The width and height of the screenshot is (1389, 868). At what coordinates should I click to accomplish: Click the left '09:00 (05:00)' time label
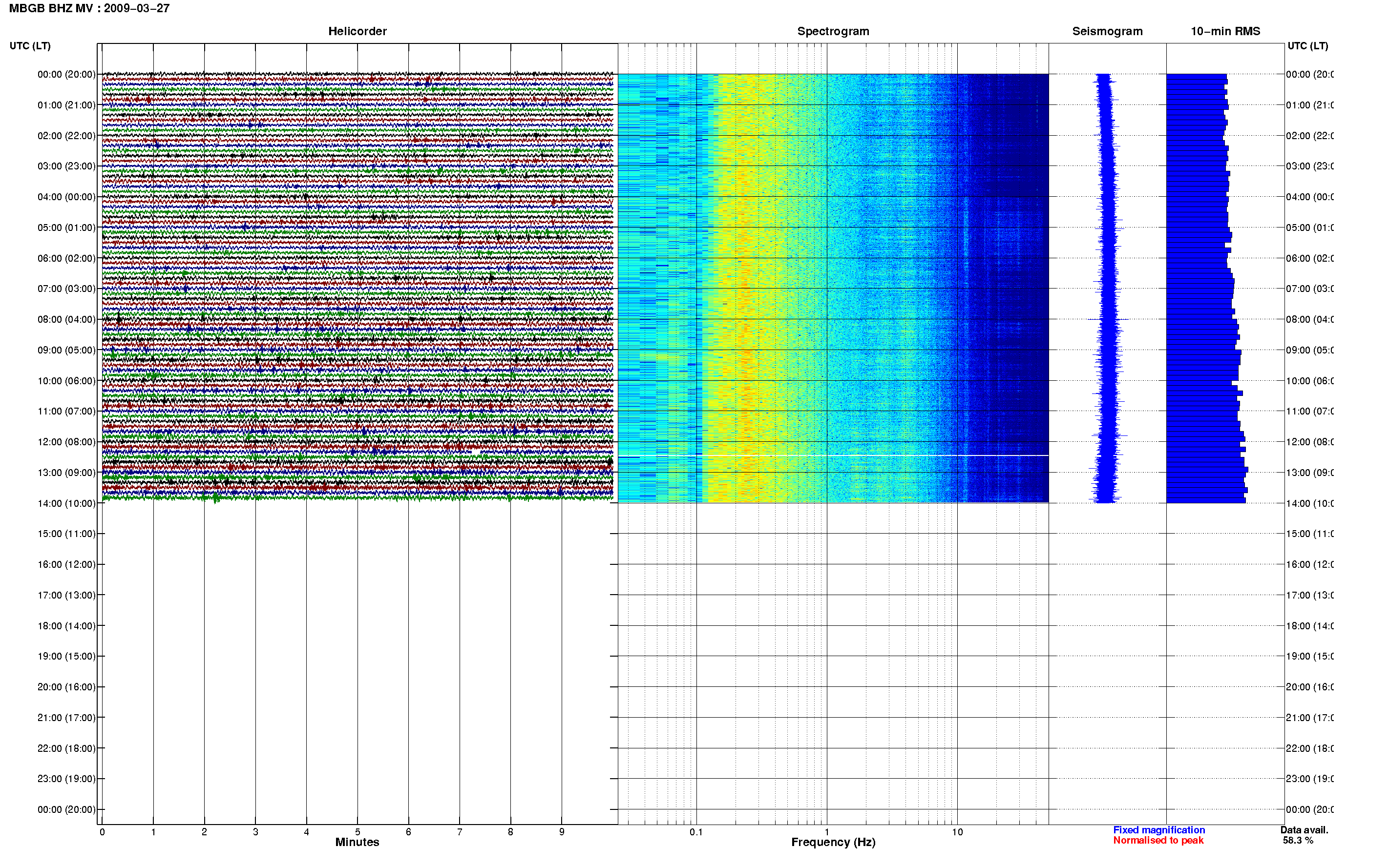pyautogui.click(x=66, y=350)
